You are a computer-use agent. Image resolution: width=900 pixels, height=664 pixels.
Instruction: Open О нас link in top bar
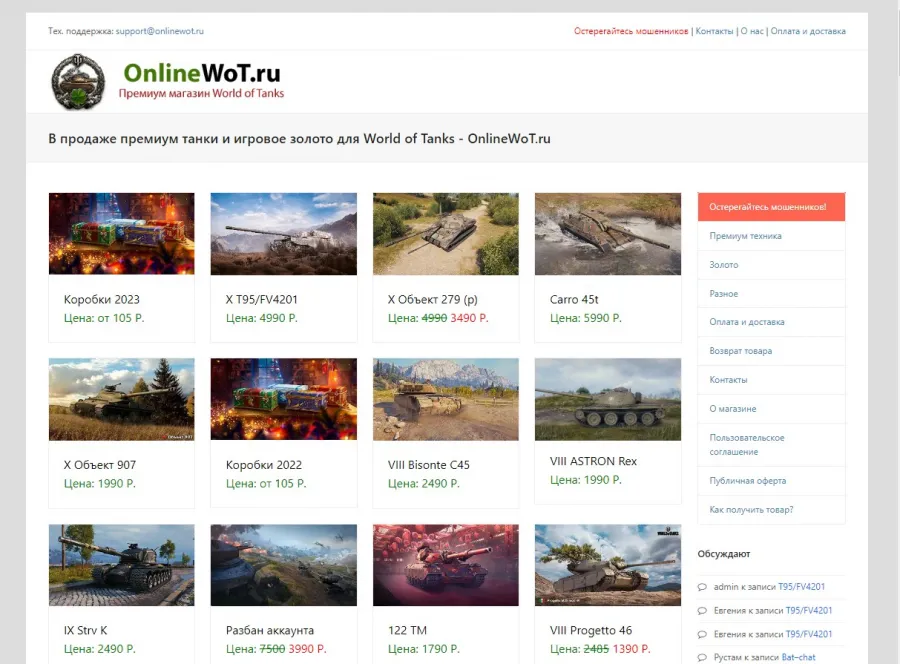tap(752, 31)
